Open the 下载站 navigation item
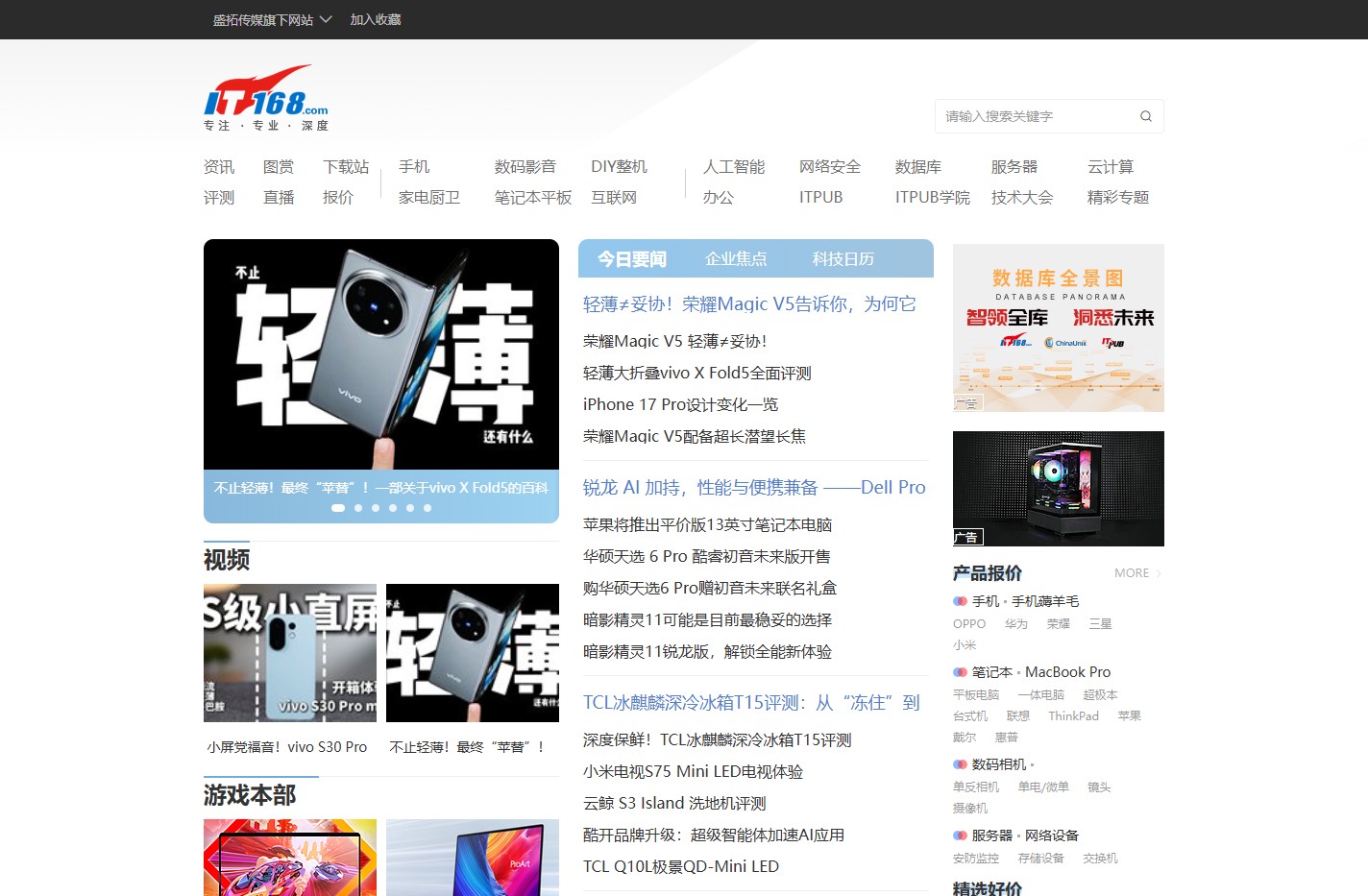The image size is (1368, 896). [346, 167]
